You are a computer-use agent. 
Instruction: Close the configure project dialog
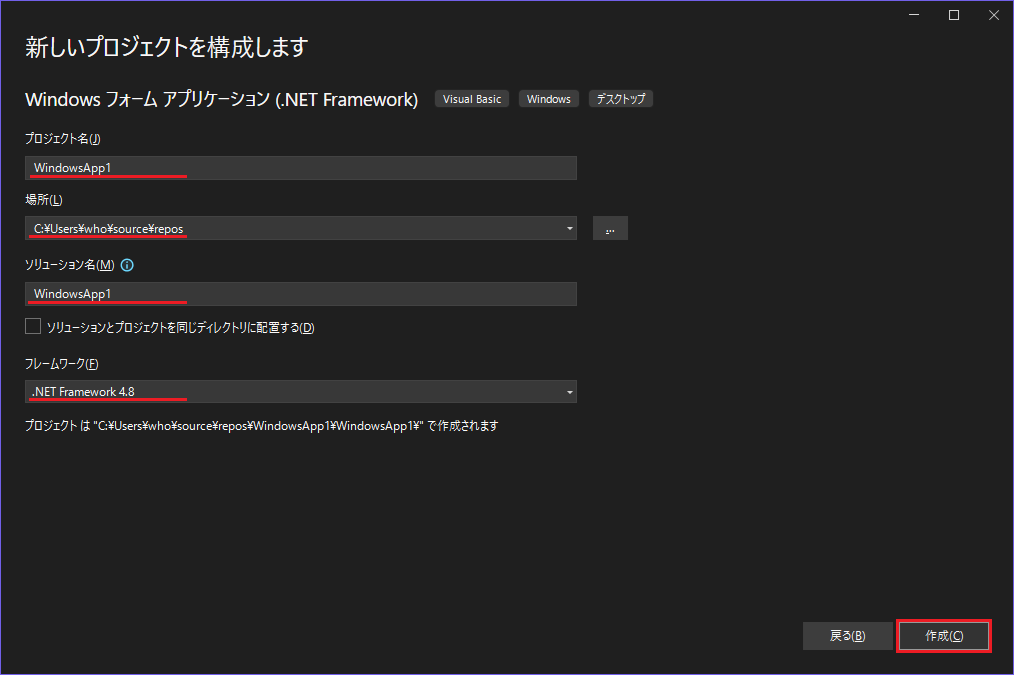pyautogui.click(x=994, y=15)
